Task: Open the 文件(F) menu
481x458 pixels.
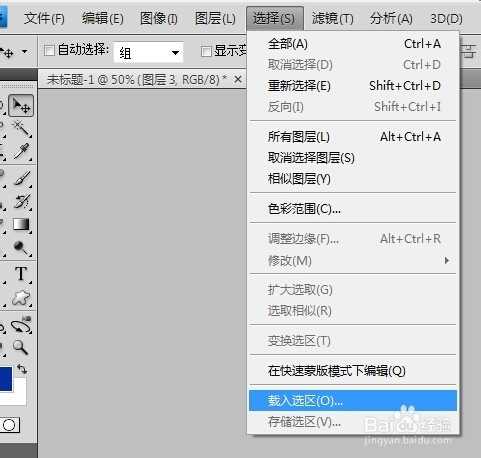Action: click(x=44, y=18)
